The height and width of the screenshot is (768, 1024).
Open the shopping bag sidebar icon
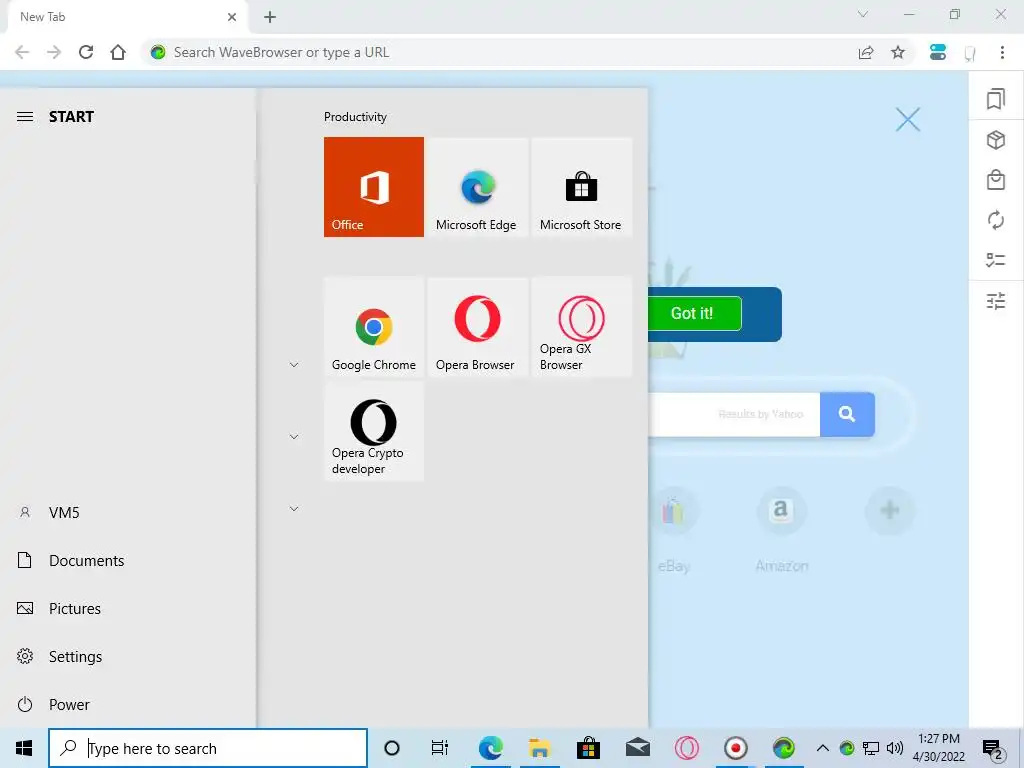pyautogui.click(x=996, y=180)
